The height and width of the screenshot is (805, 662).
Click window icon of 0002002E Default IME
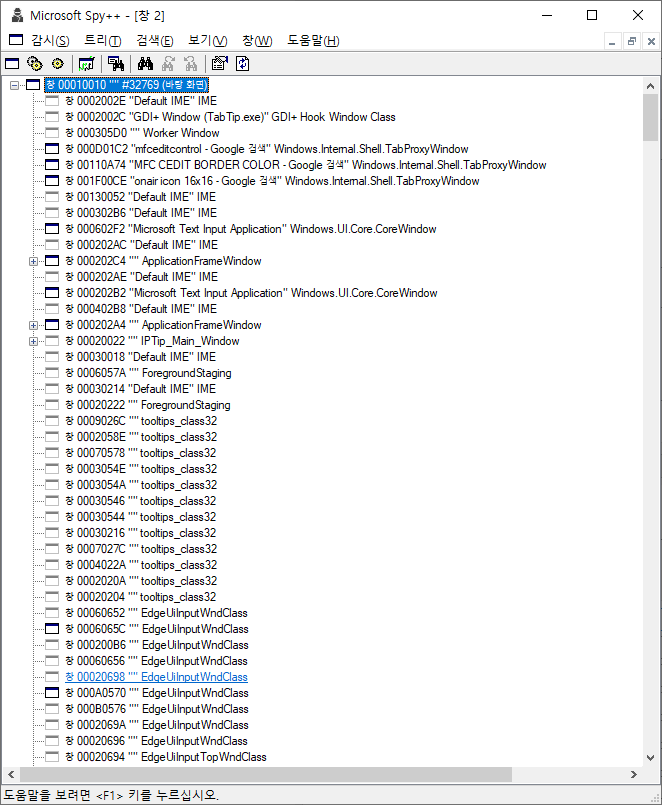52,101
